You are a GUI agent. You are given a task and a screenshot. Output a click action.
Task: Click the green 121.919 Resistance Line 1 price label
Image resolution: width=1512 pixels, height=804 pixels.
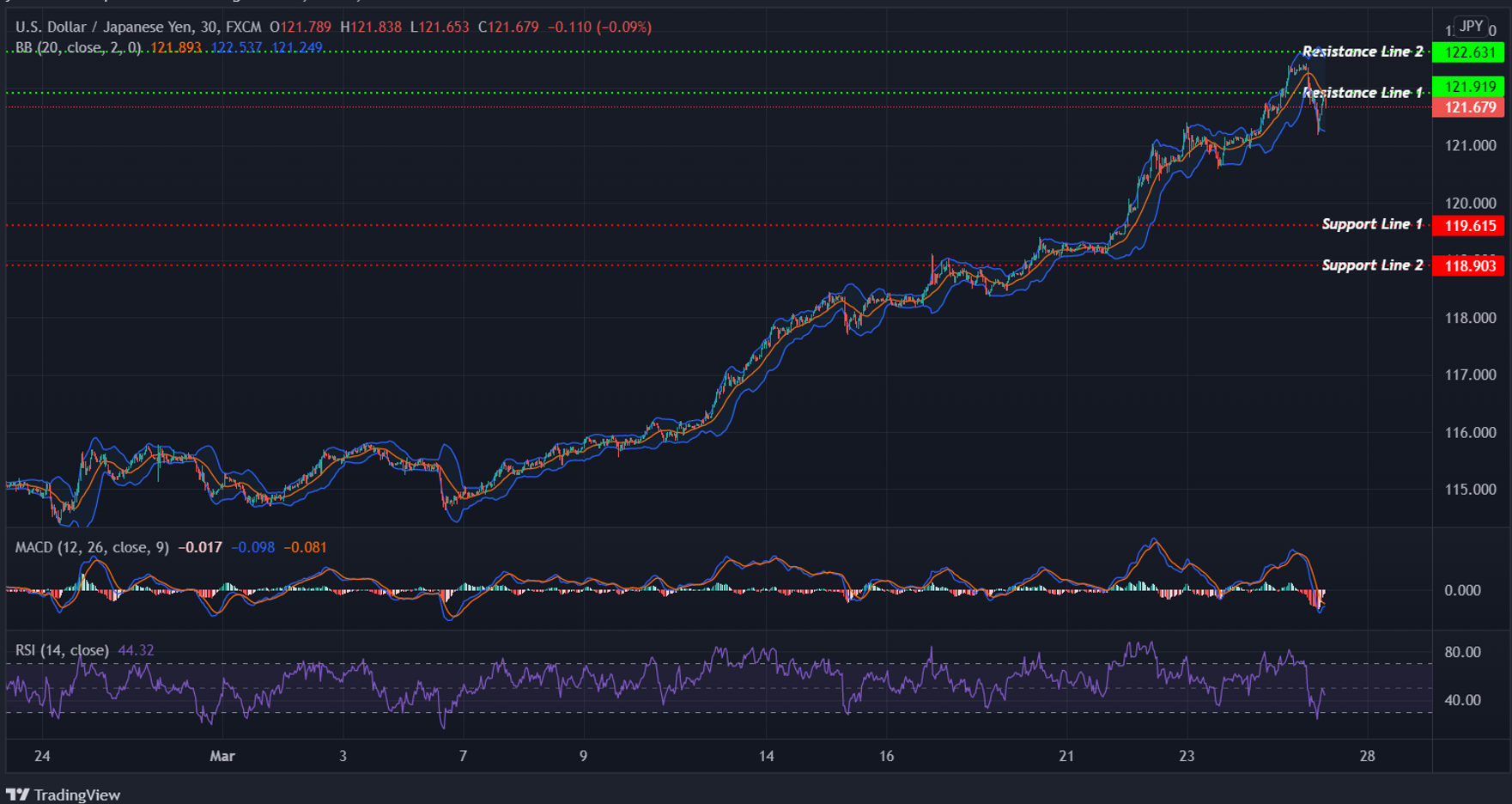(x=1469, y=87)
